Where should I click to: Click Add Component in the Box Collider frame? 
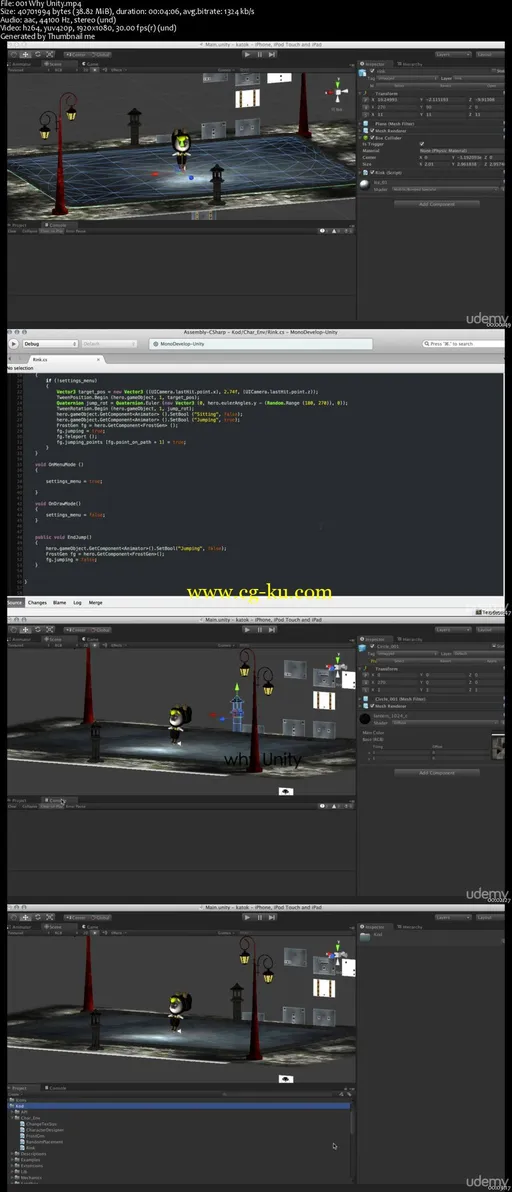point(436,204)
